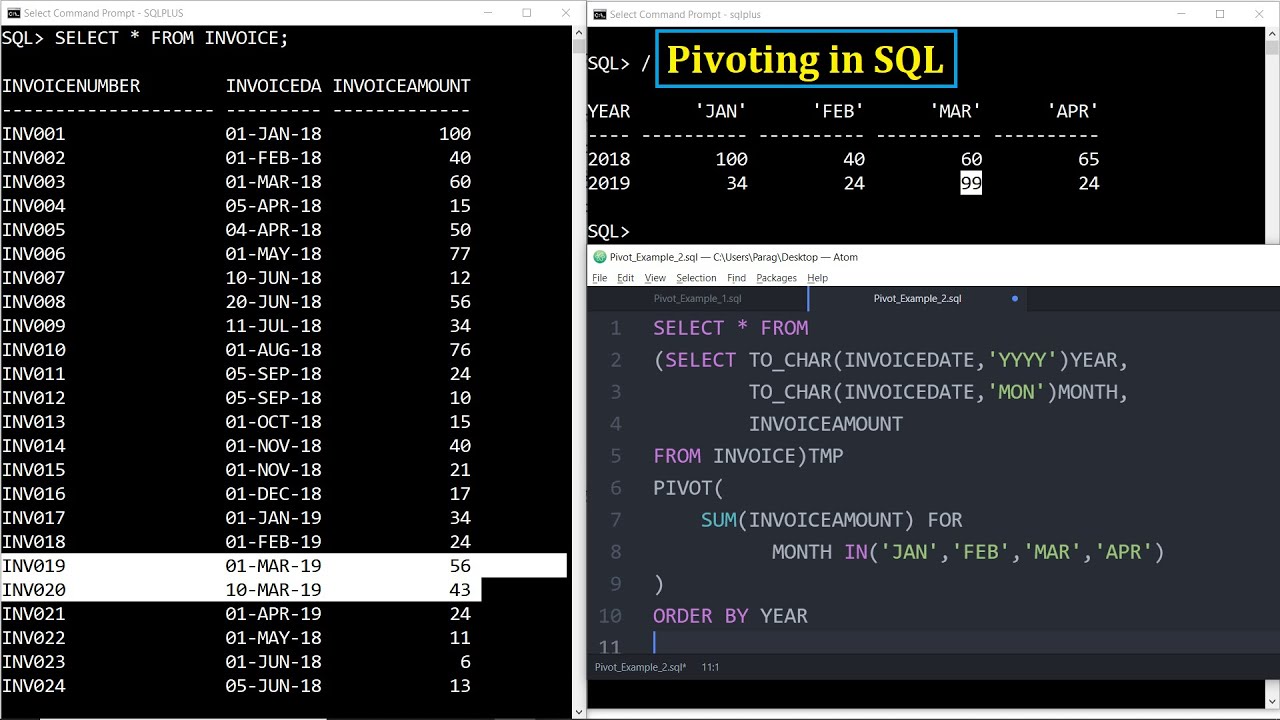The width and height of the screenshot is (1280, 720).
Task: Click the INV001 row in the invoice table
Action: click(x=236, y=134)
